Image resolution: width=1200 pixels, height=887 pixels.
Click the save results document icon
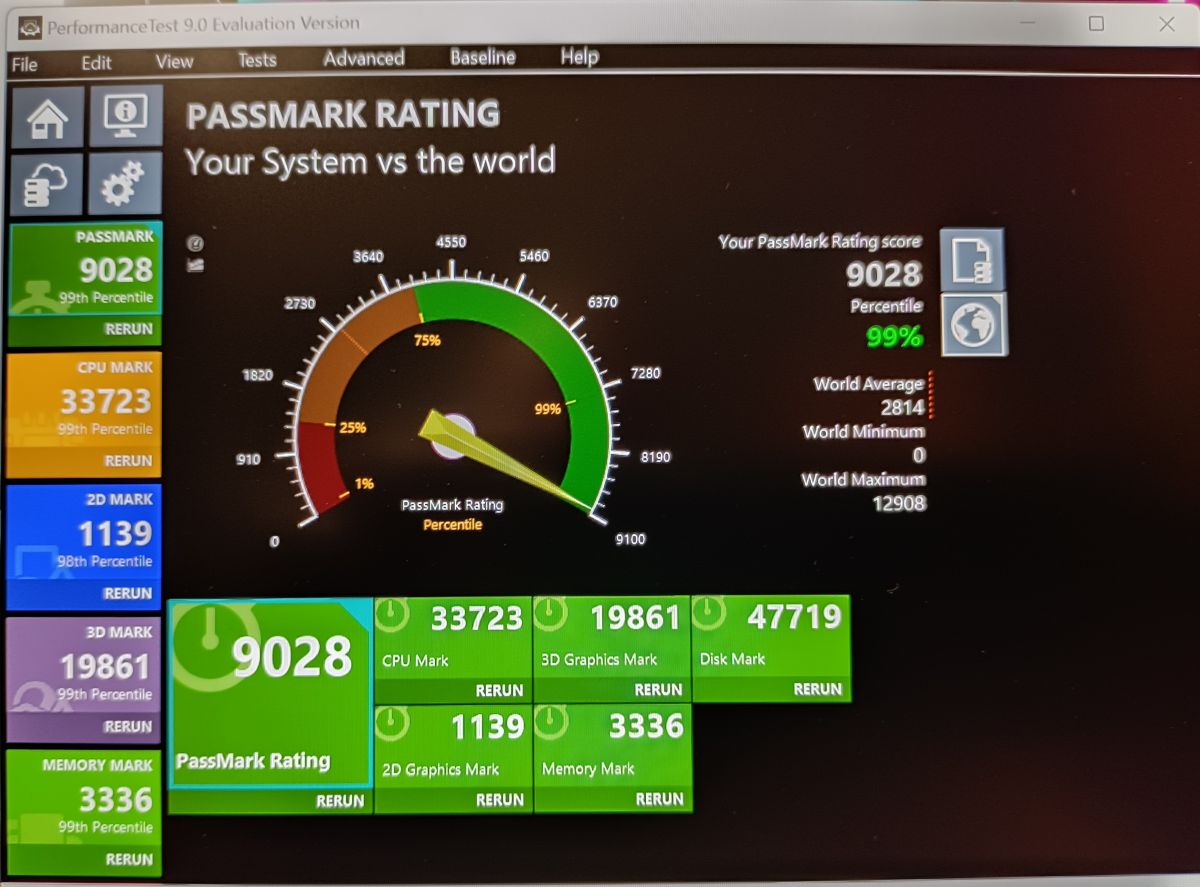point(972,259)
